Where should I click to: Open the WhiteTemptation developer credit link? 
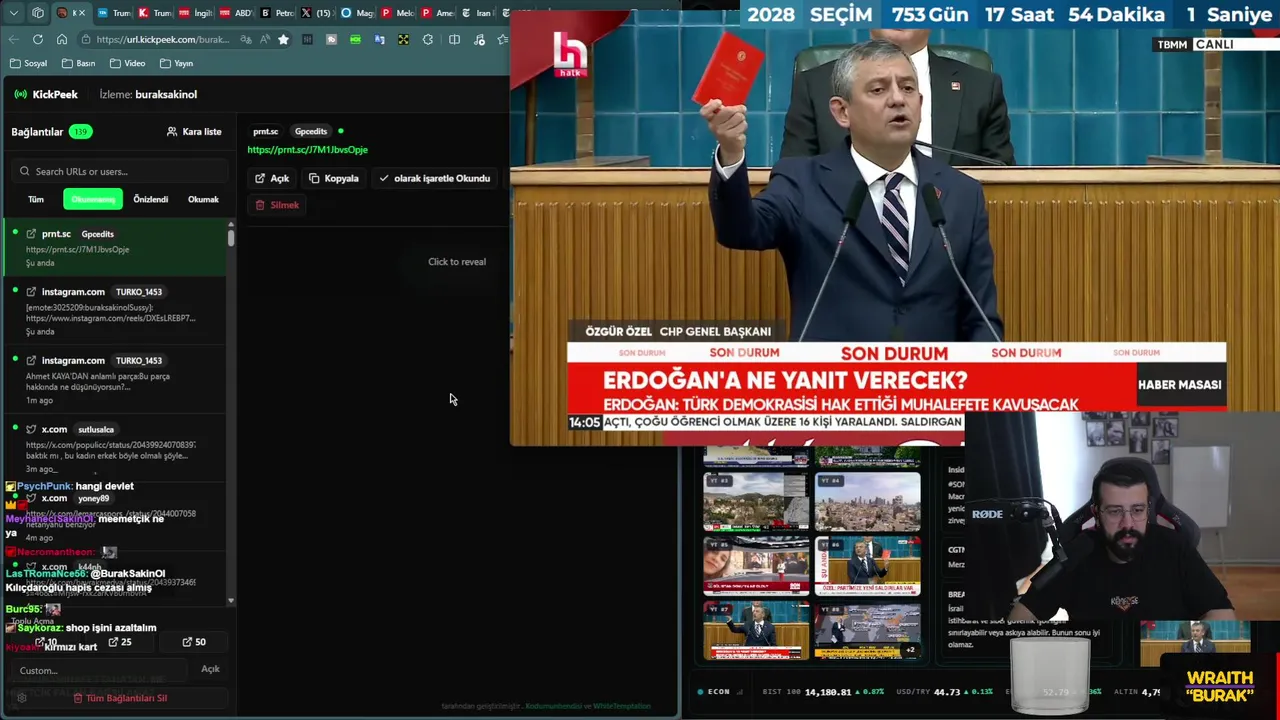coord(621,706)
